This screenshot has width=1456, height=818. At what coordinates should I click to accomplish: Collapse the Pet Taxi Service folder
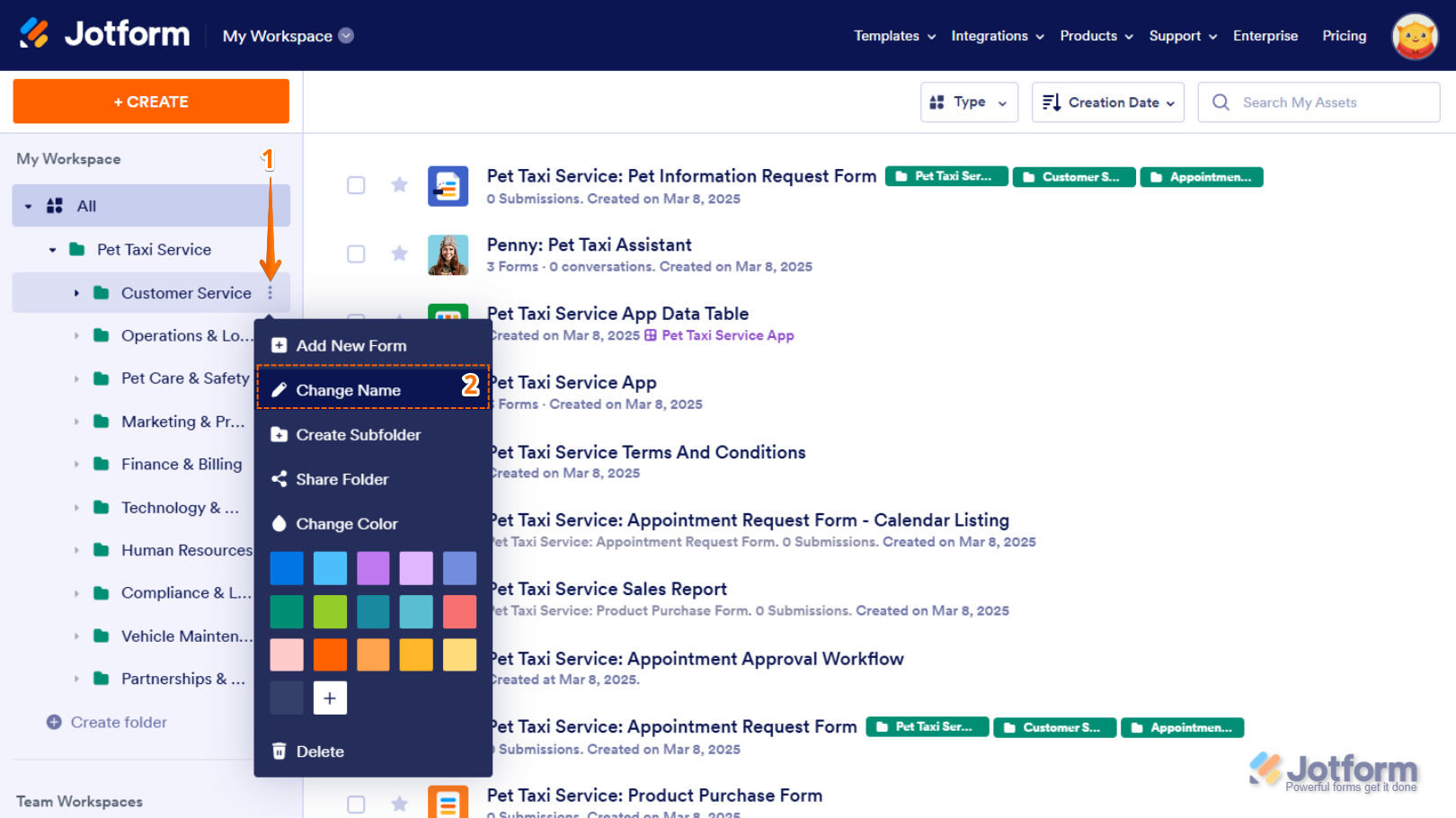52,250
